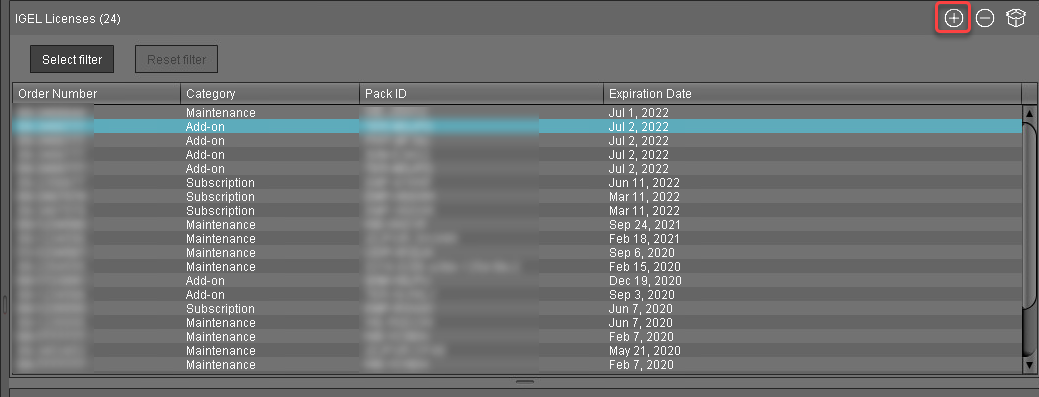Select the Subscription row expiring Jun 11, 2022
Viewport: 1039px width, 397px height.
point(518,183)
